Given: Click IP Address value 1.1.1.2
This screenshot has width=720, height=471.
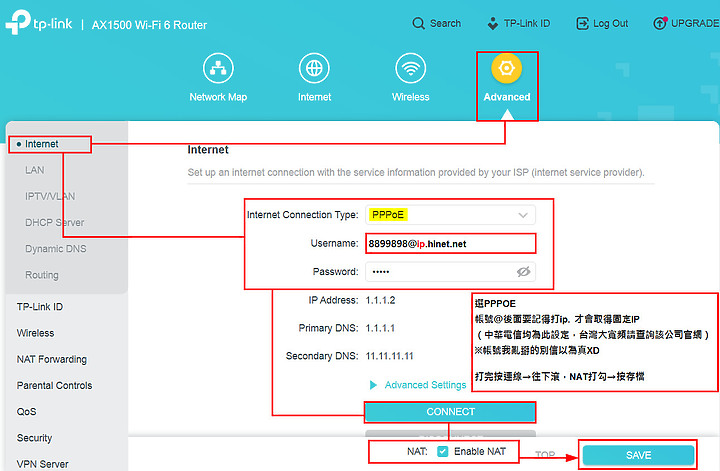Looking at the screenshot, I should tap(380, 300).
